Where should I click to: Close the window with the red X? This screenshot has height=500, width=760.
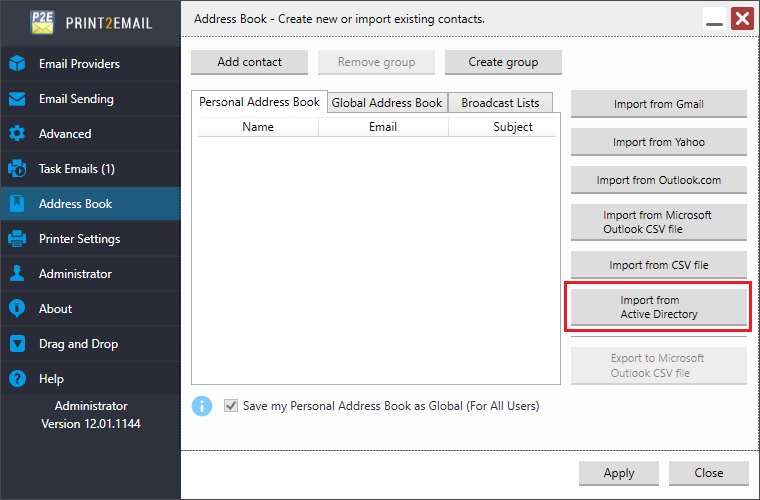point(743,19)
